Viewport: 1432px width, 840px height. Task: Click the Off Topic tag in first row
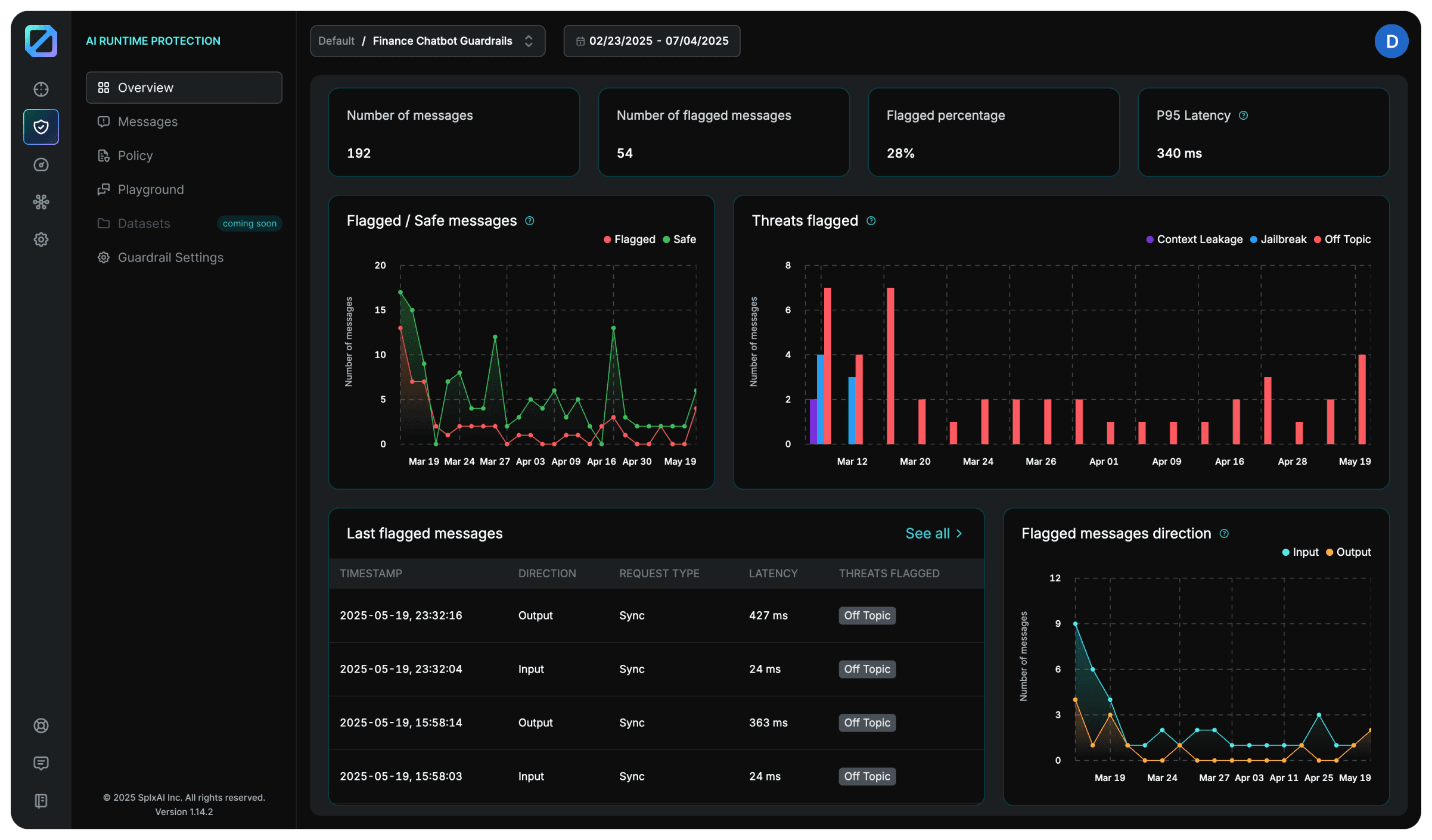(867, 615)
